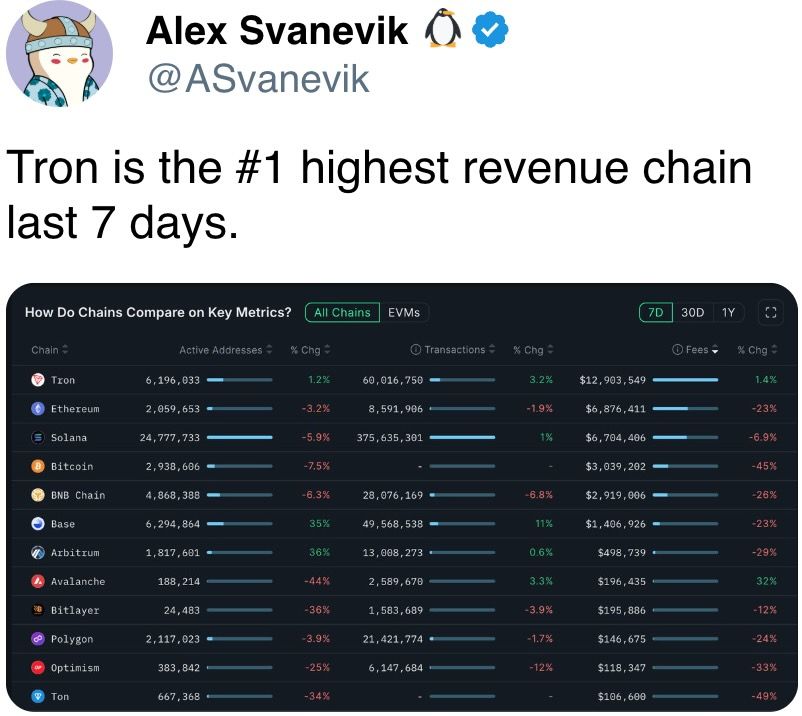Click the Bitcoin chain logo icon

[38, 466]
